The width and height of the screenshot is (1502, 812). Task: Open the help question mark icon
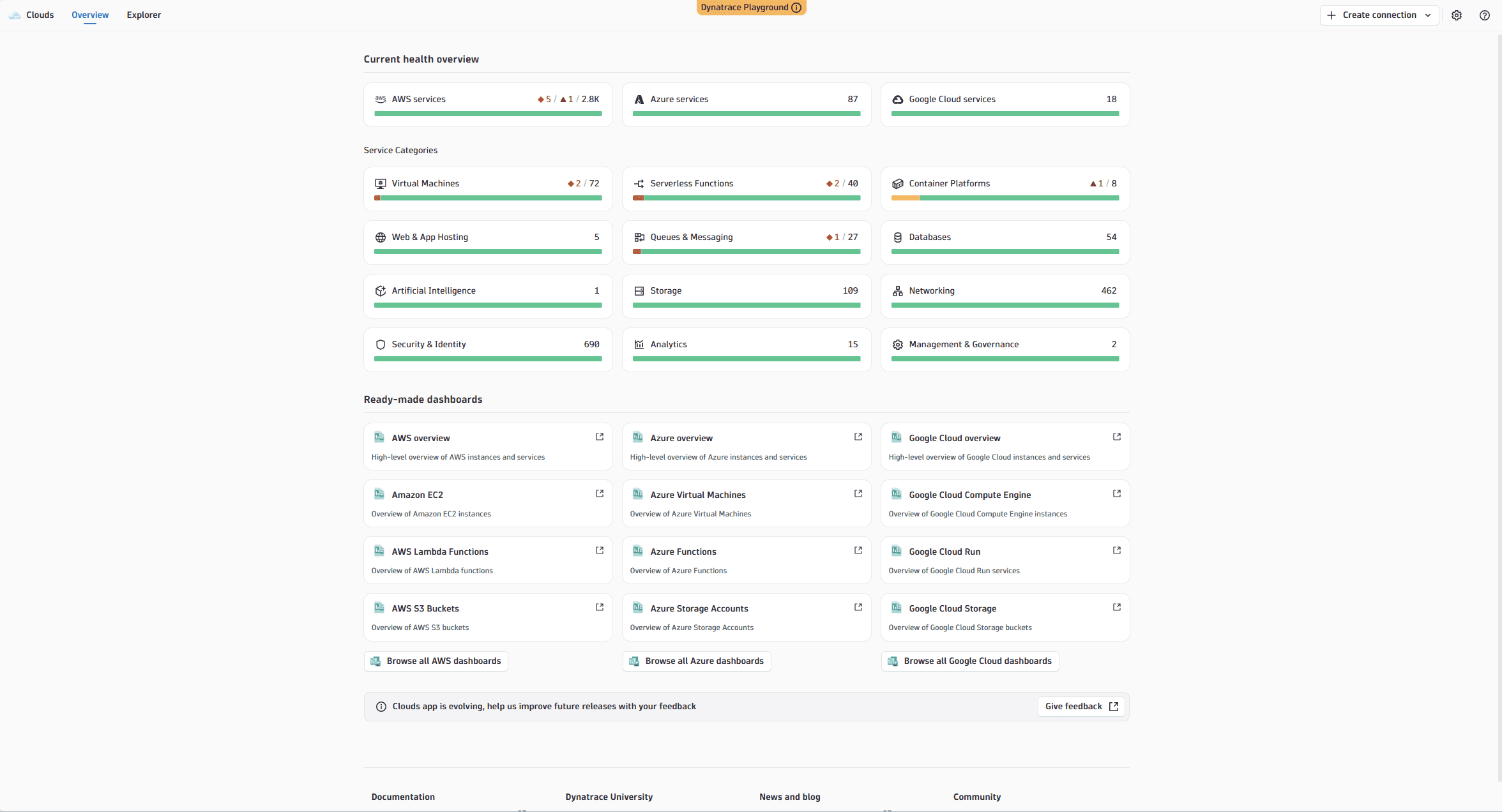click(x=1485, y=15)
